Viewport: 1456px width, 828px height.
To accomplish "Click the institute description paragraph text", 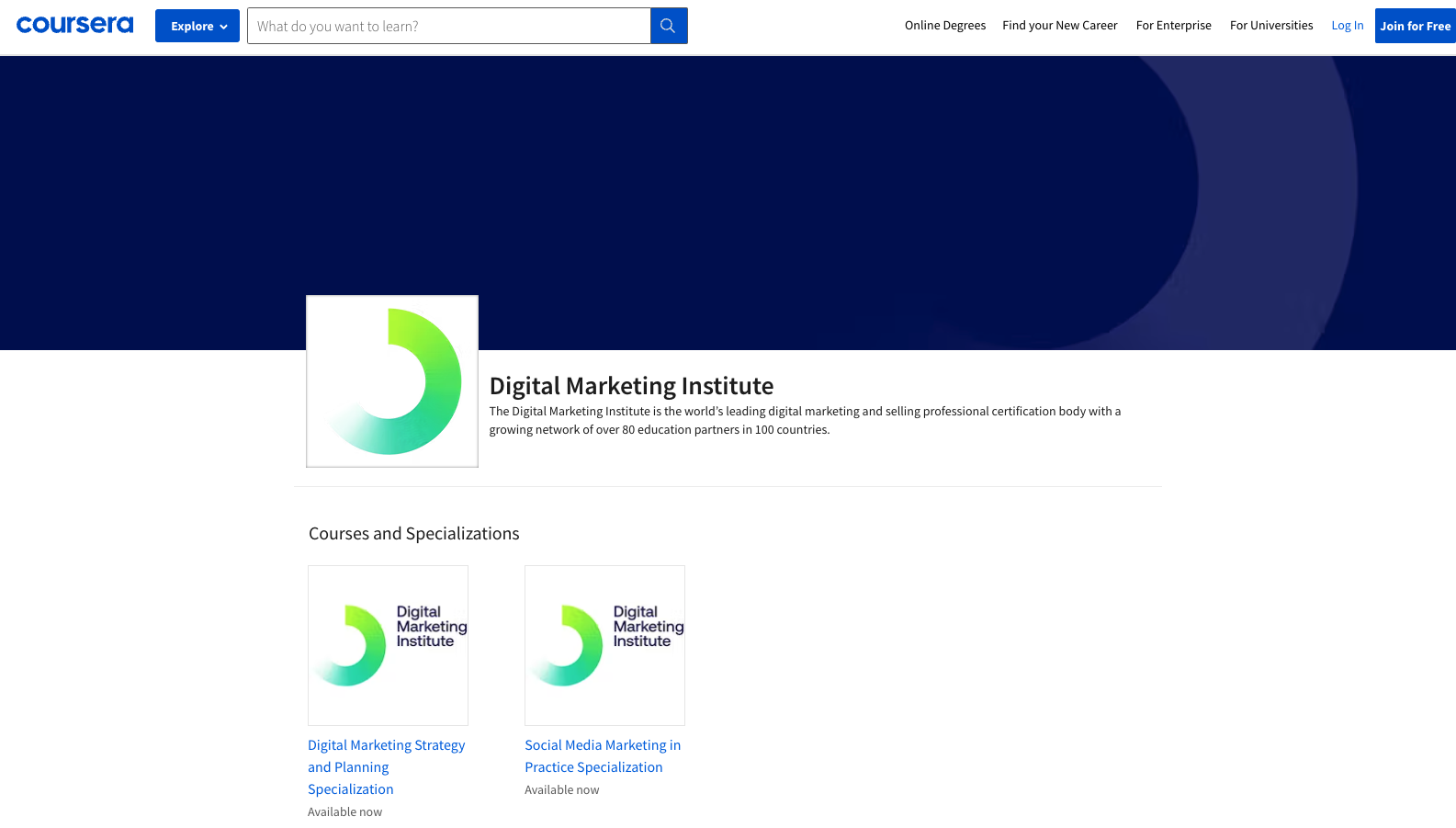I will coord(805,421).
